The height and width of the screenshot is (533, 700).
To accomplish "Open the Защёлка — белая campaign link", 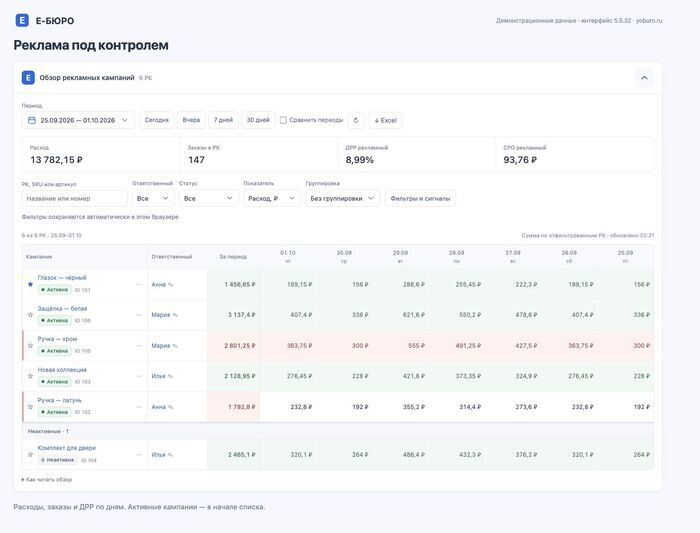I will pyautogui.click(x=62, y=308).
